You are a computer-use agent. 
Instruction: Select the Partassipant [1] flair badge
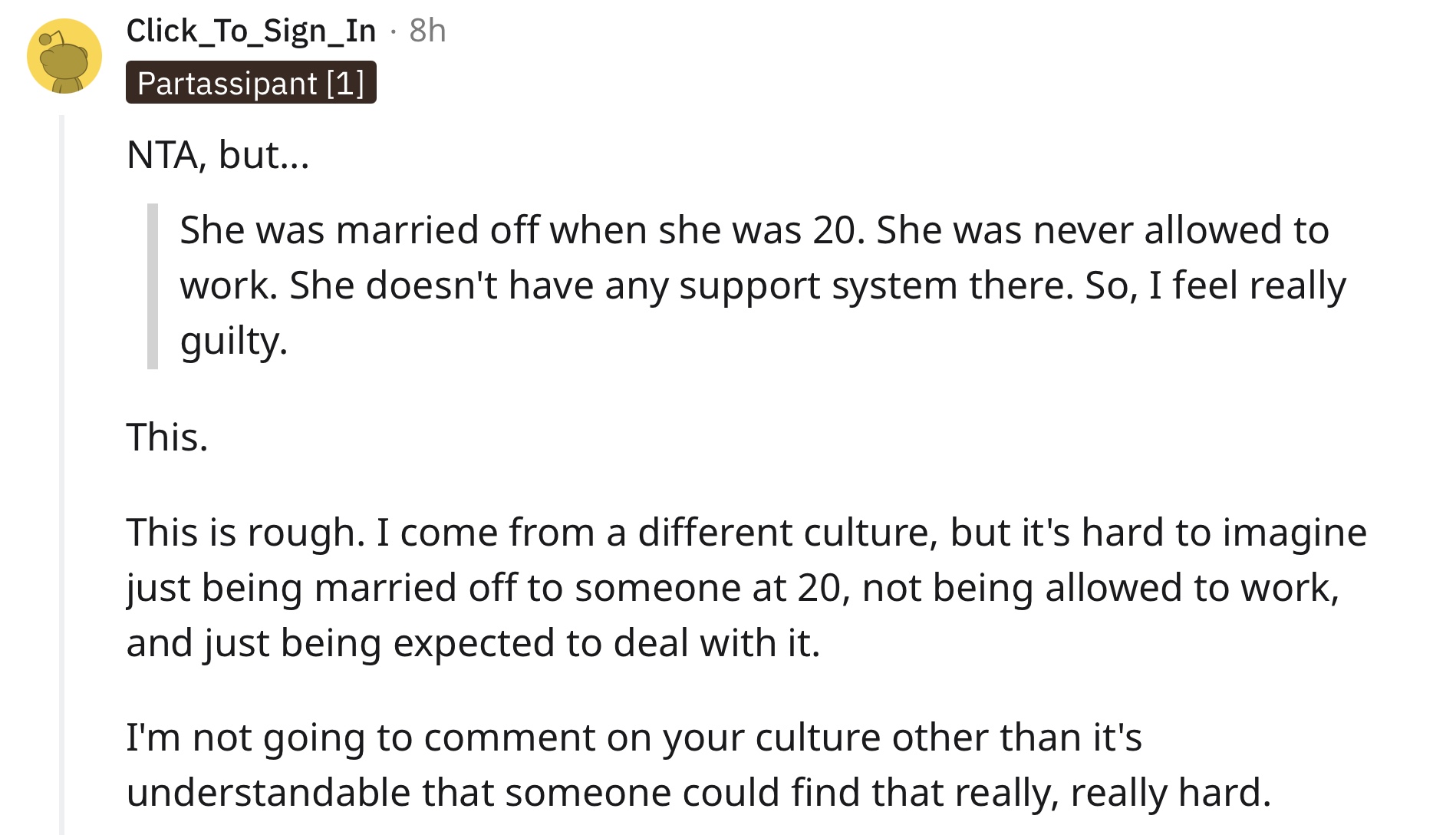tap(251, 82)
